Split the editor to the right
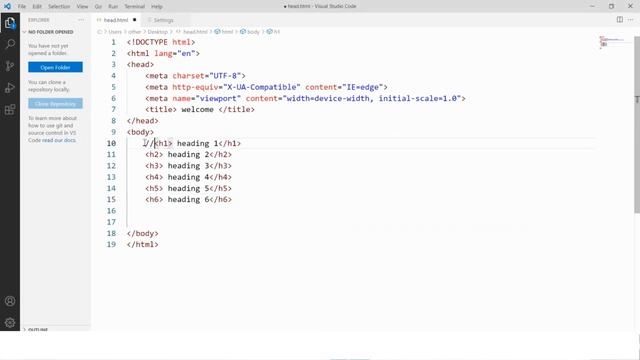640x360 pixels. [620, 20]
